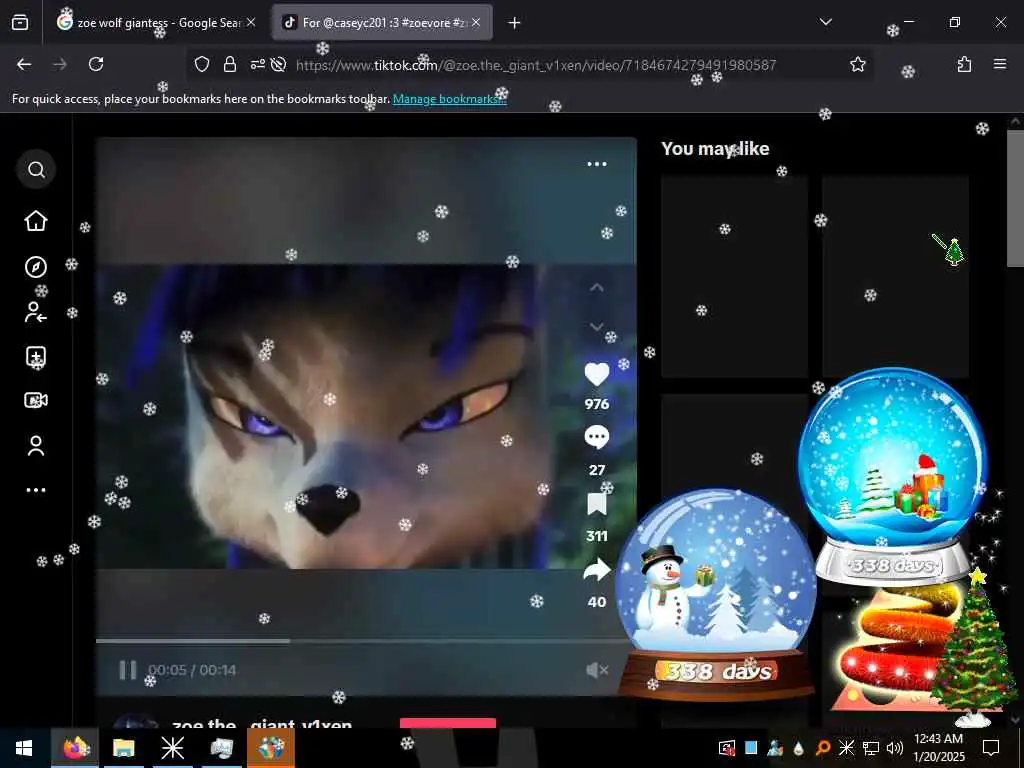The height and width of the screenshot is (768, 1024).
Task: Click Firefox in the taskbar
Action: pos(76,748)
